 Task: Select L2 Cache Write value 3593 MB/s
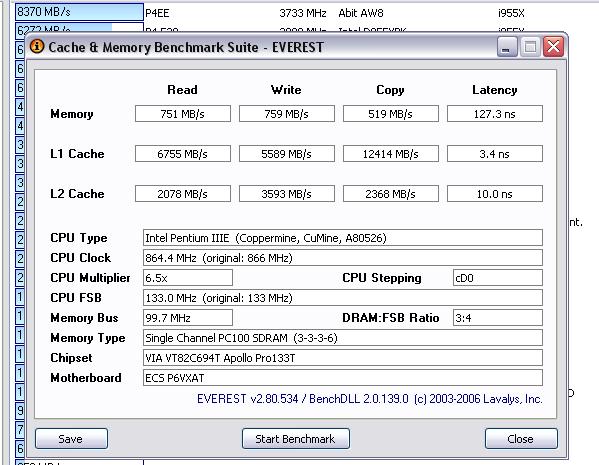click(x=287, y=194)
